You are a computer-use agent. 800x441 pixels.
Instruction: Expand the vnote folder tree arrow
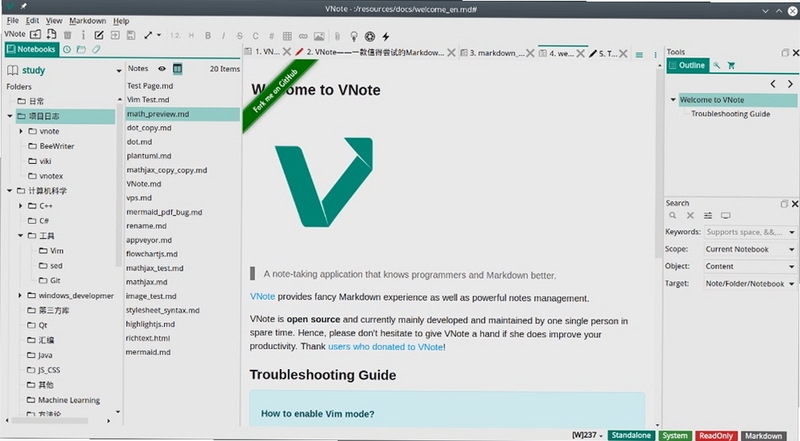(x=21, y=131)
